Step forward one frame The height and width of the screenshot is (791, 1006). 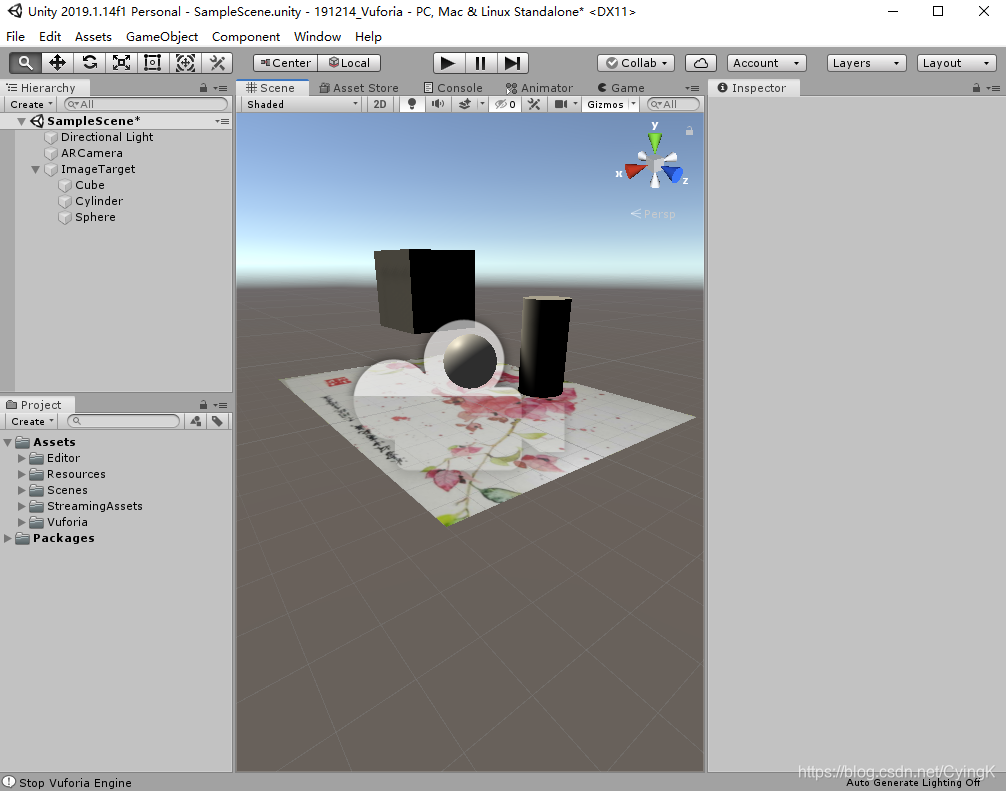tap(512, 63)
